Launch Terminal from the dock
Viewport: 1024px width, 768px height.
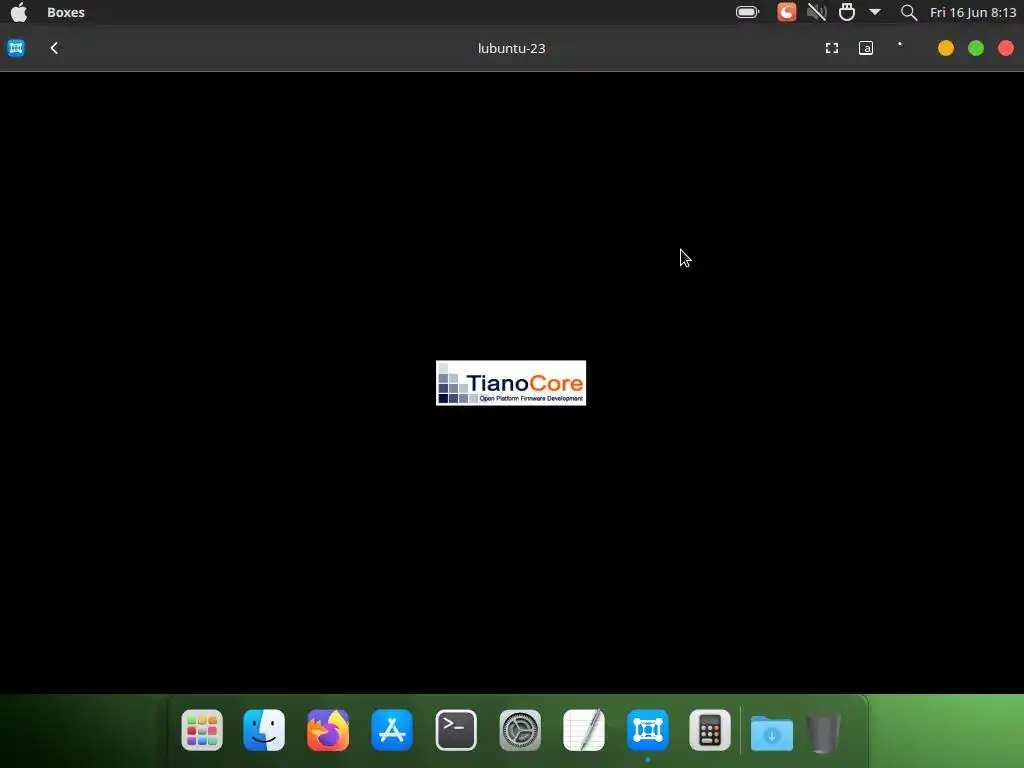[456, 730]
